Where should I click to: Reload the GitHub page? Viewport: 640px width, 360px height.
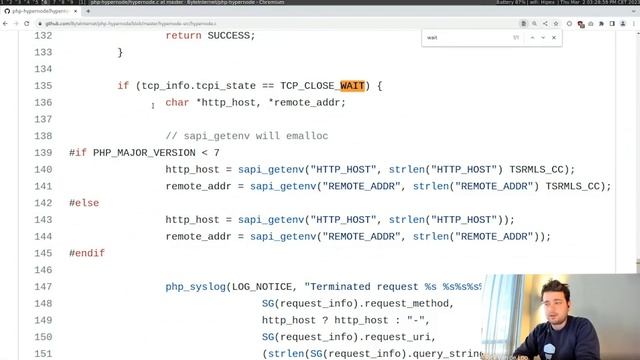[27, 24]
